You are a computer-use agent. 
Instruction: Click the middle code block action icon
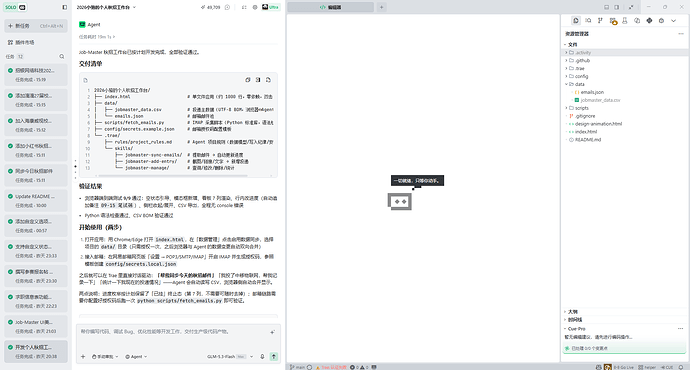258,80
